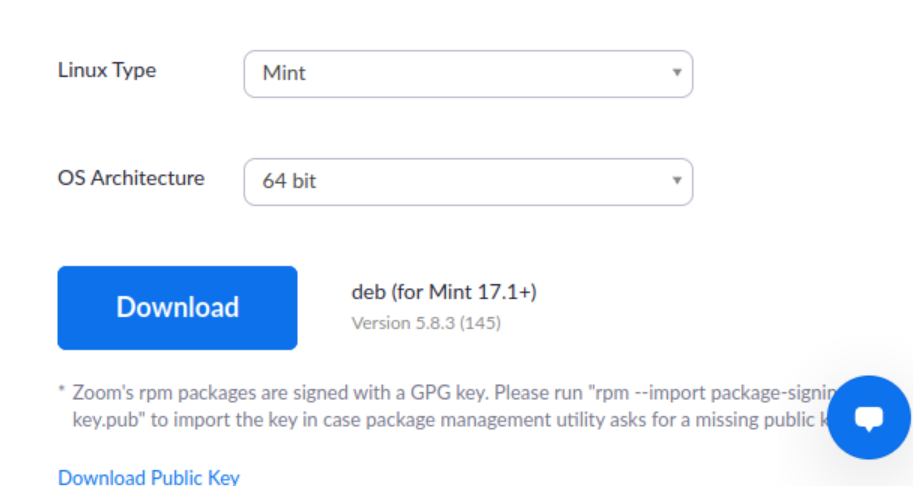This screenshot has width=913, height=486.
Task: Click the word 'Download' on the blue button
Action: (x=178, y=307)
